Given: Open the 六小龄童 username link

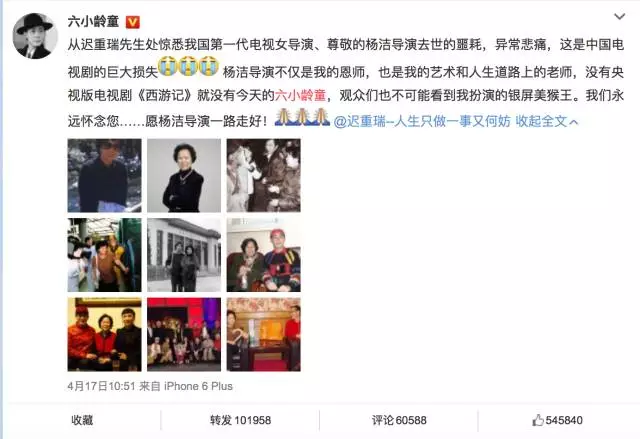Looking at the screenshot, I should coord(93,21).
